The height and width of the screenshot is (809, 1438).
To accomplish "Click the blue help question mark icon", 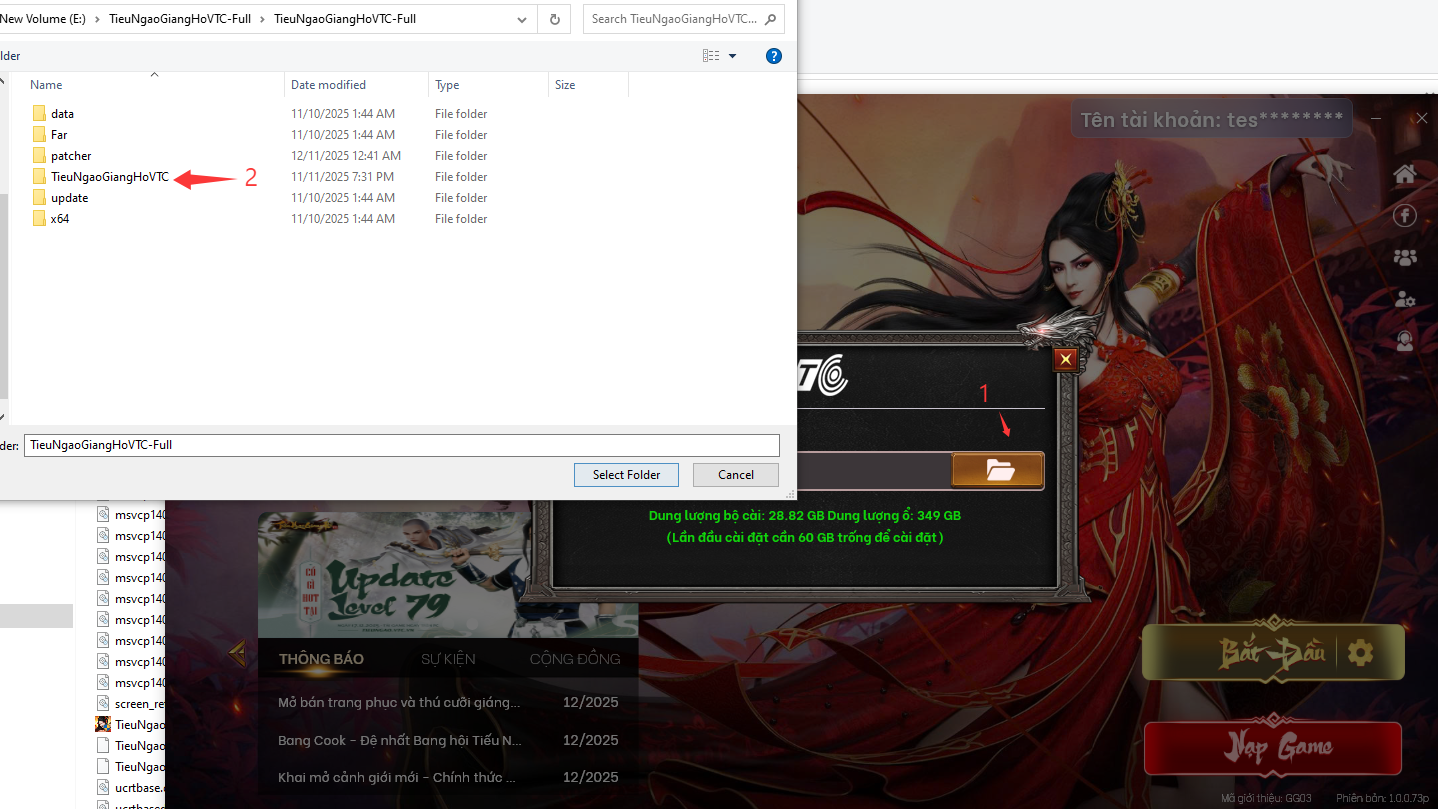I will coord(773,56).
